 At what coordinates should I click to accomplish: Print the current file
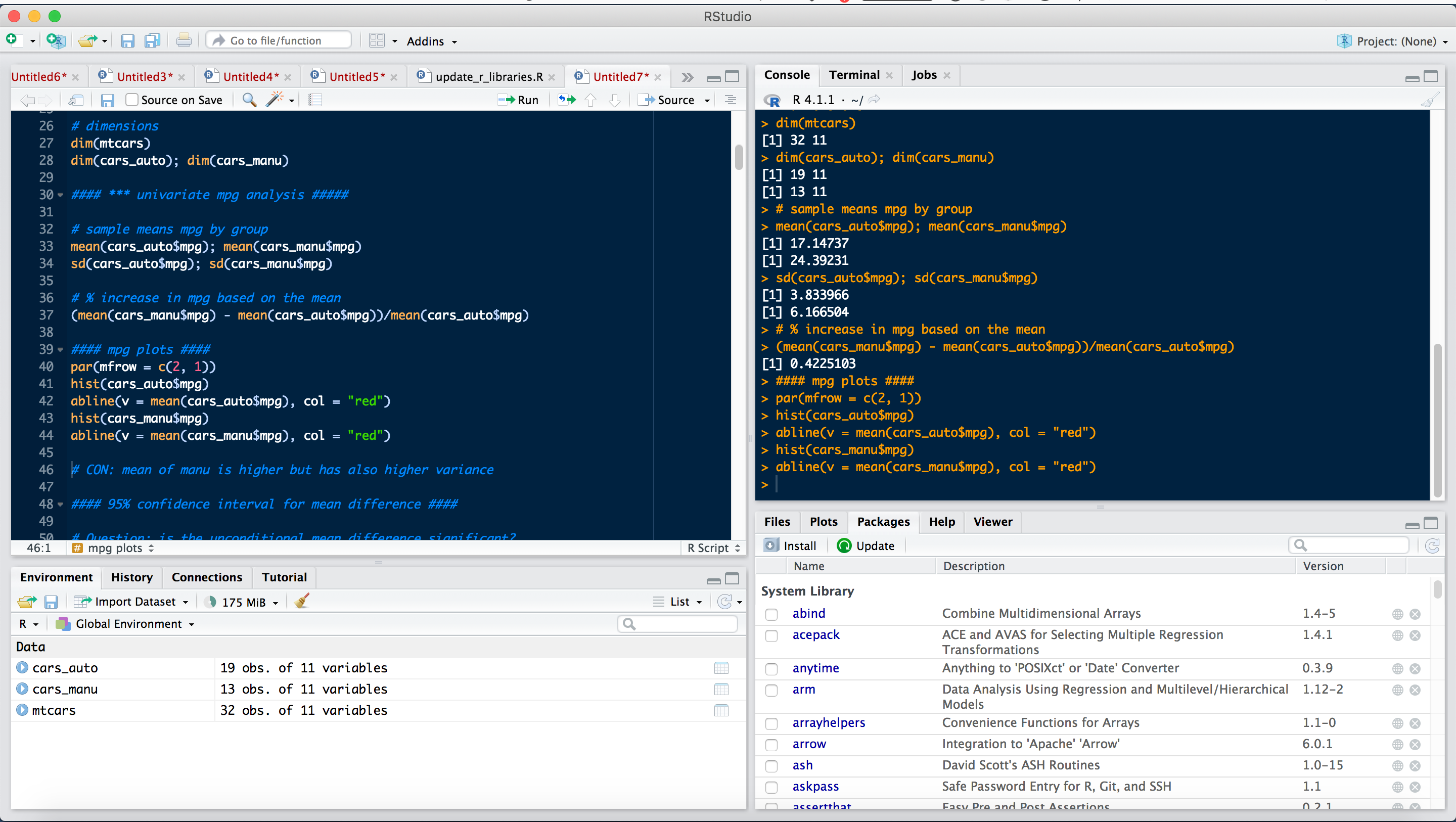tap(184, 40)
